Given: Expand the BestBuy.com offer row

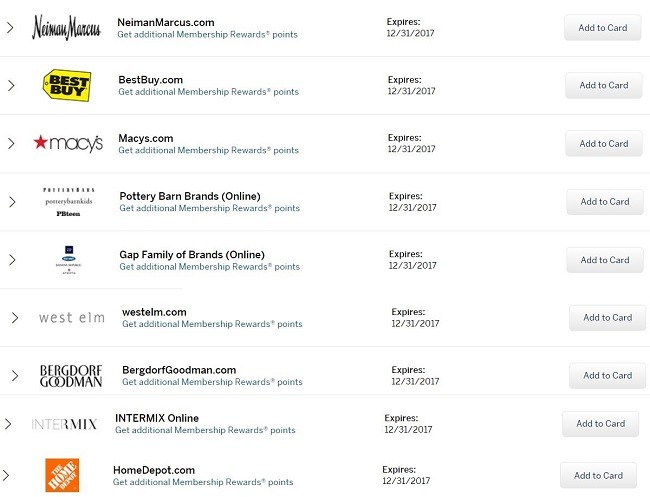Looking at the screenshot, I should pyautogui.click(x=11, y=85).
